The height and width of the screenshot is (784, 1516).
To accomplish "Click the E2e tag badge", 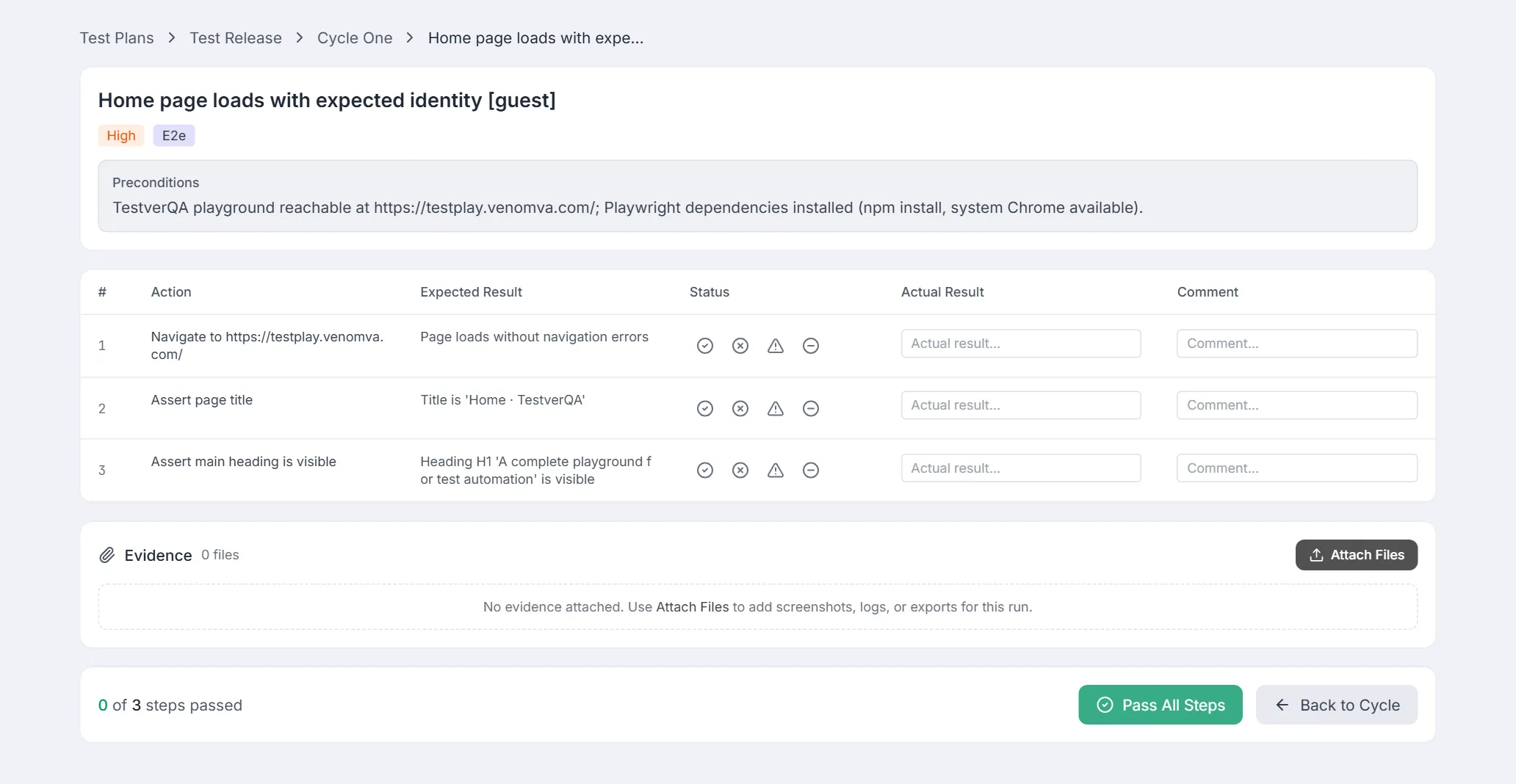I will pyautogui.click(x=174, y=136).
